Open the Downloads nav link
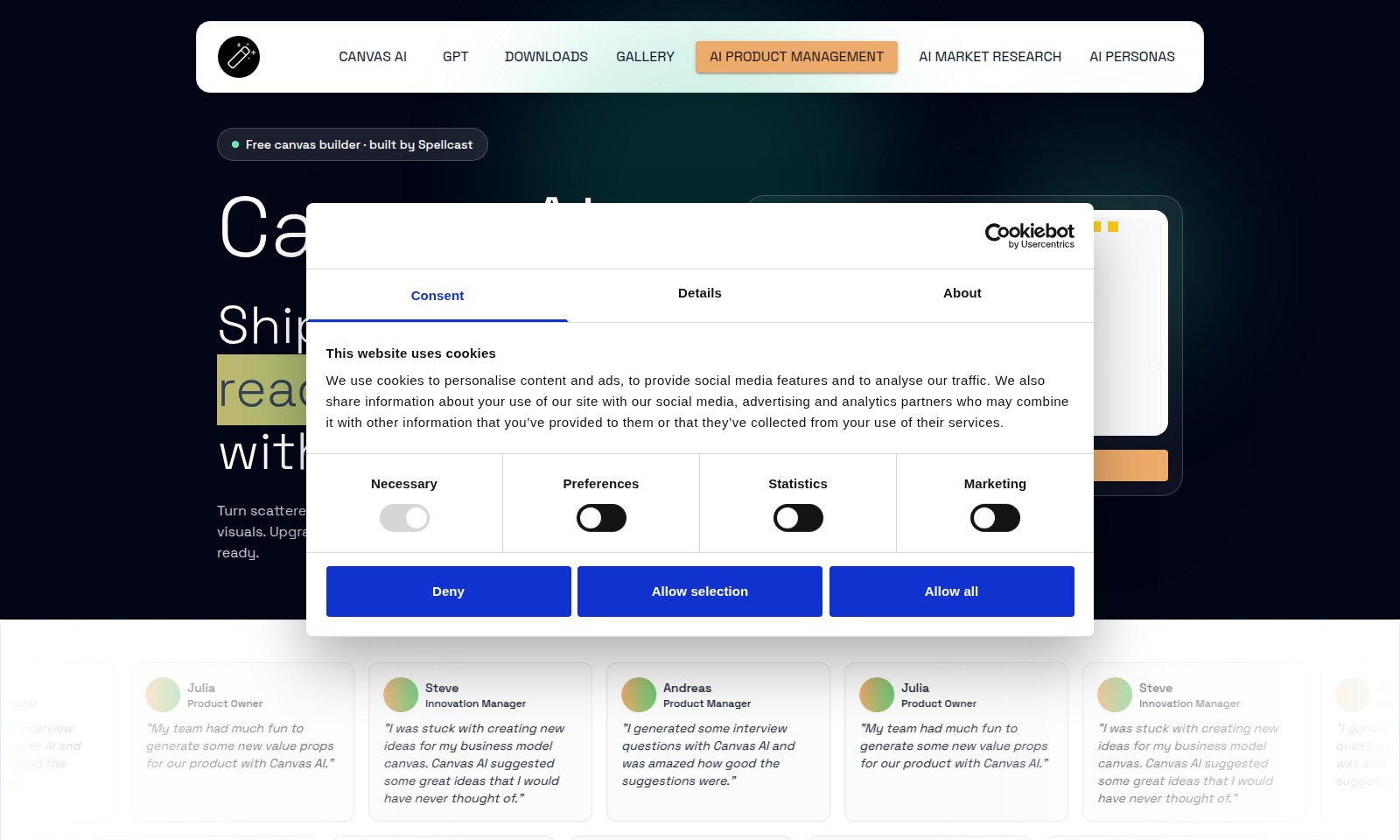Viewport: 1400px width, 840px height. [546, 57]
